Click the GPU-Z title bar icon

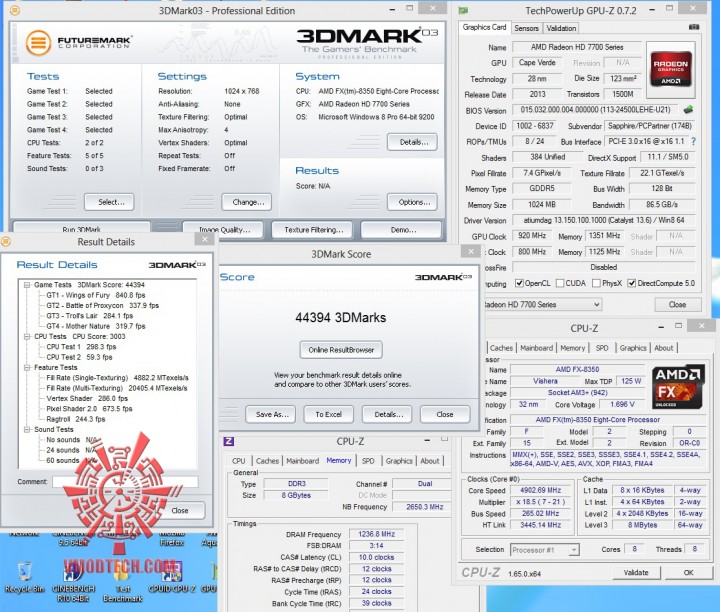(x=463, y=11)
